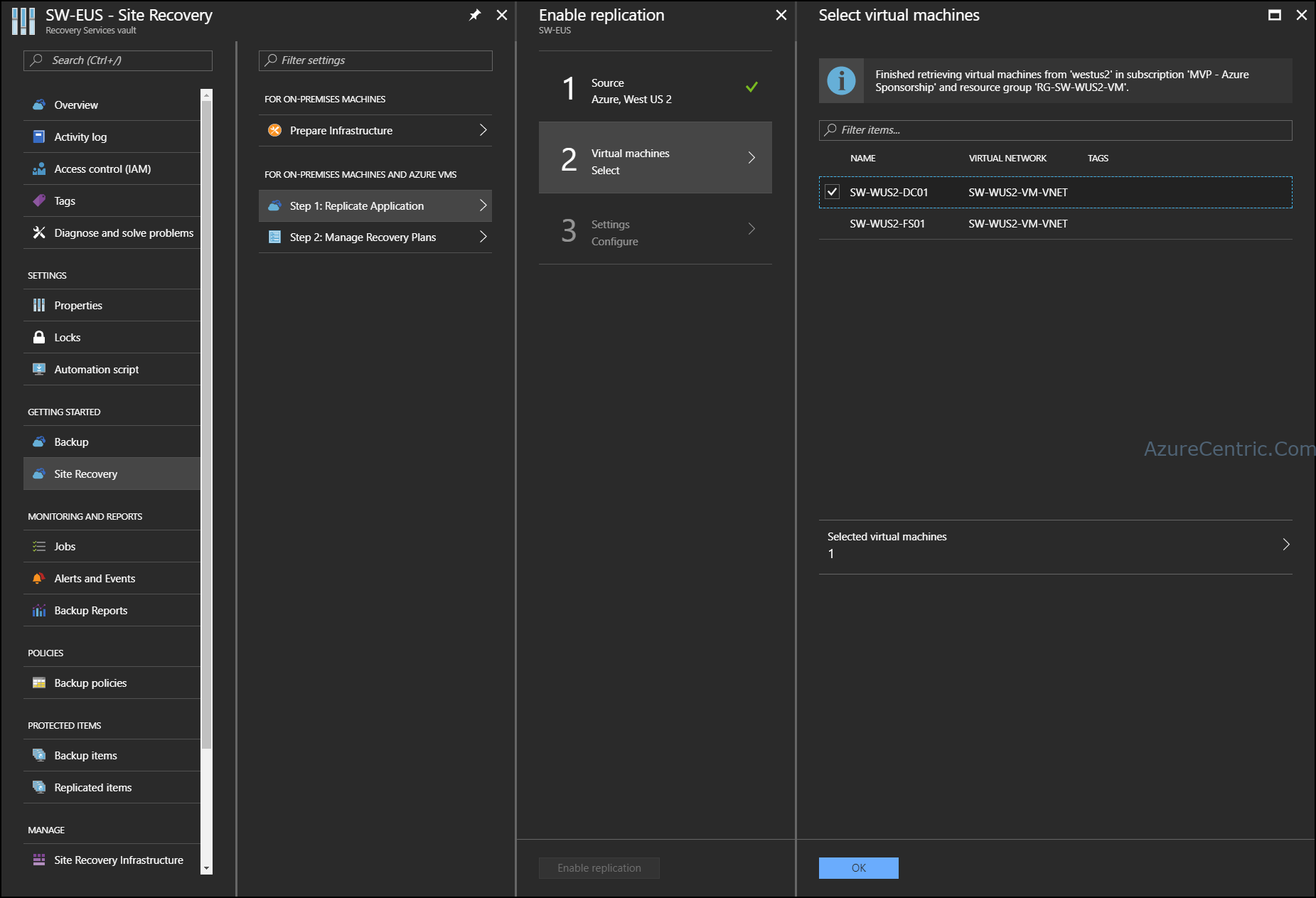The height and width of the screenshot is (898, 1316).
Task: Open Selected virtual machines chevron
Action: (x=1285, y=545)
